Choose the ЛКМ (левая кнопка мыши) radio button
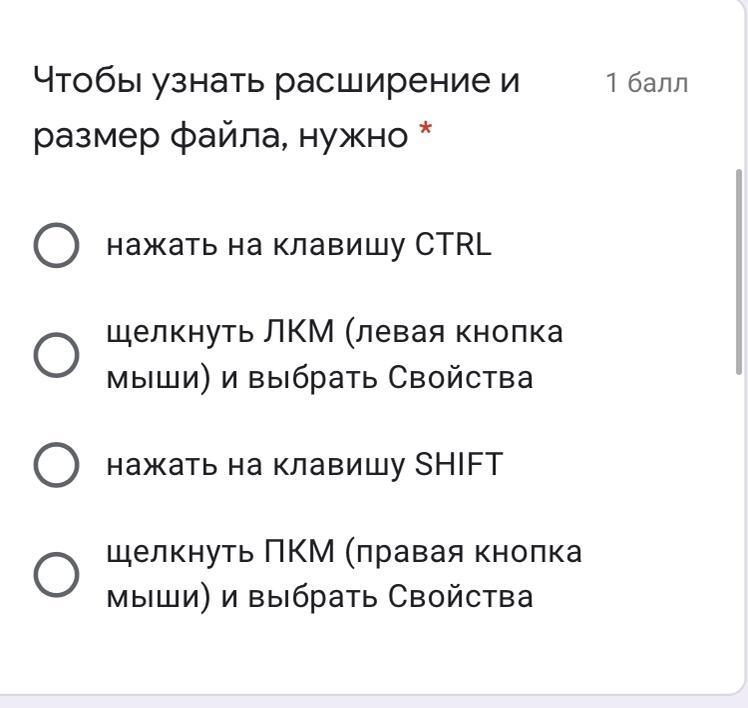The image size is (748, 708). [56, 355]
